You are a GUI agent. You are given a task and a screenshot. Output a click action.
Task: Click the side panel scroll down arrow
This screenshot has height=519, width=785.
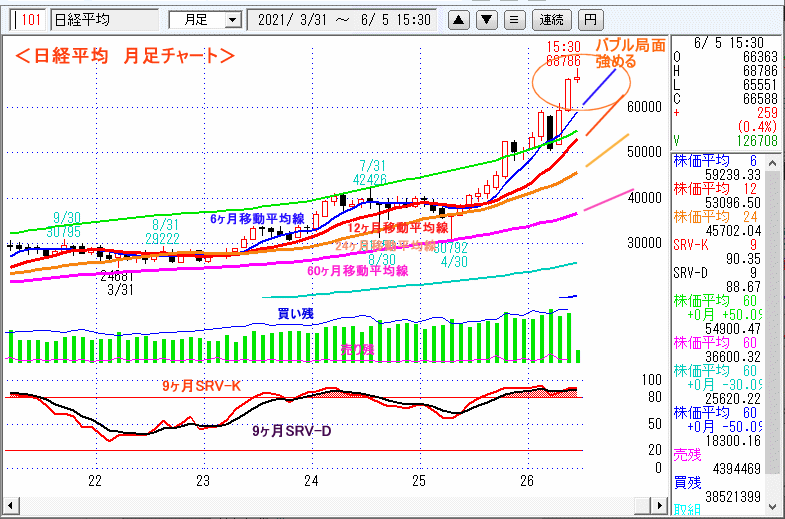(772, 506)
